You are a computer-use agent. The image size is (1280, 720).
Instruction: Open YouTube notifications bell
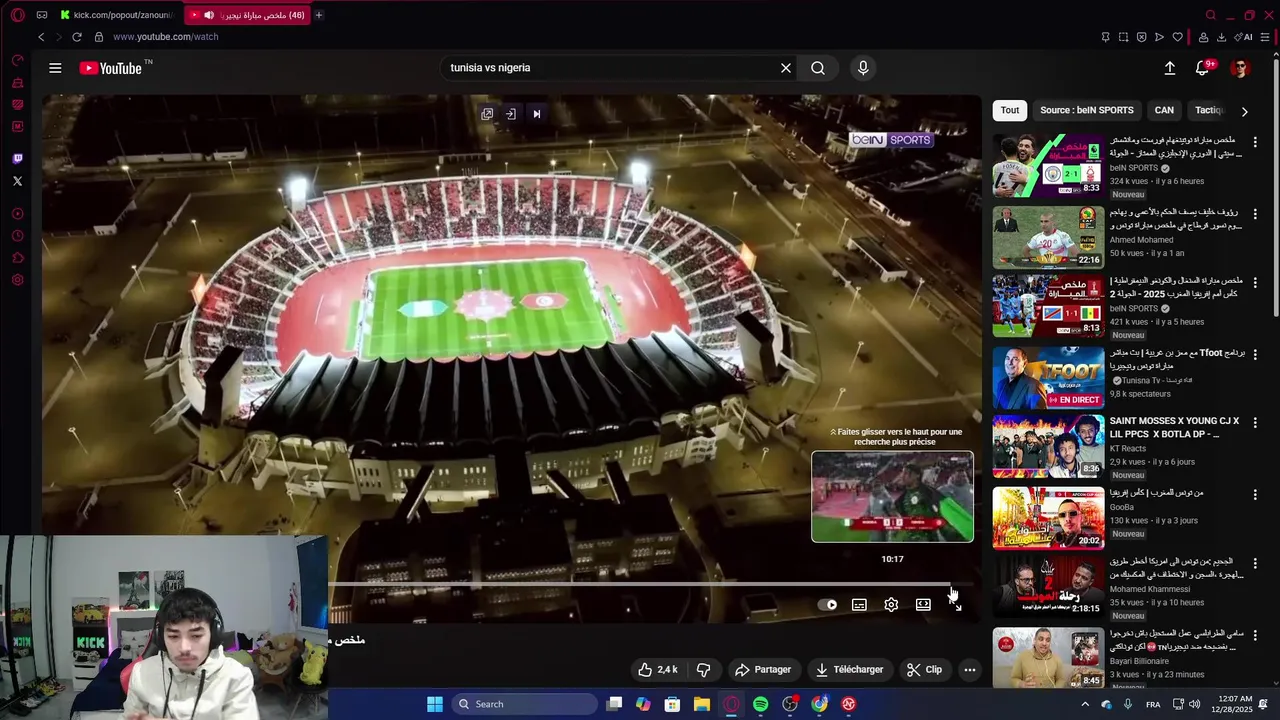click(1203, 68)
